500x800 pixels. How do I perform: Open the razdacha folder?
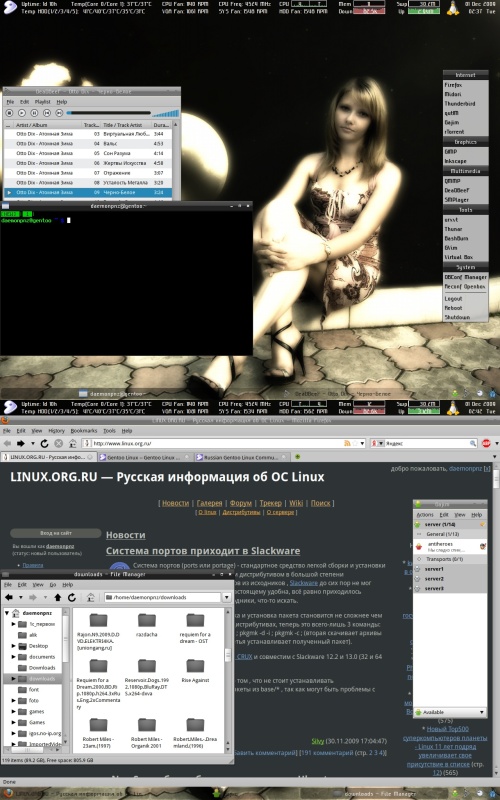146,626
